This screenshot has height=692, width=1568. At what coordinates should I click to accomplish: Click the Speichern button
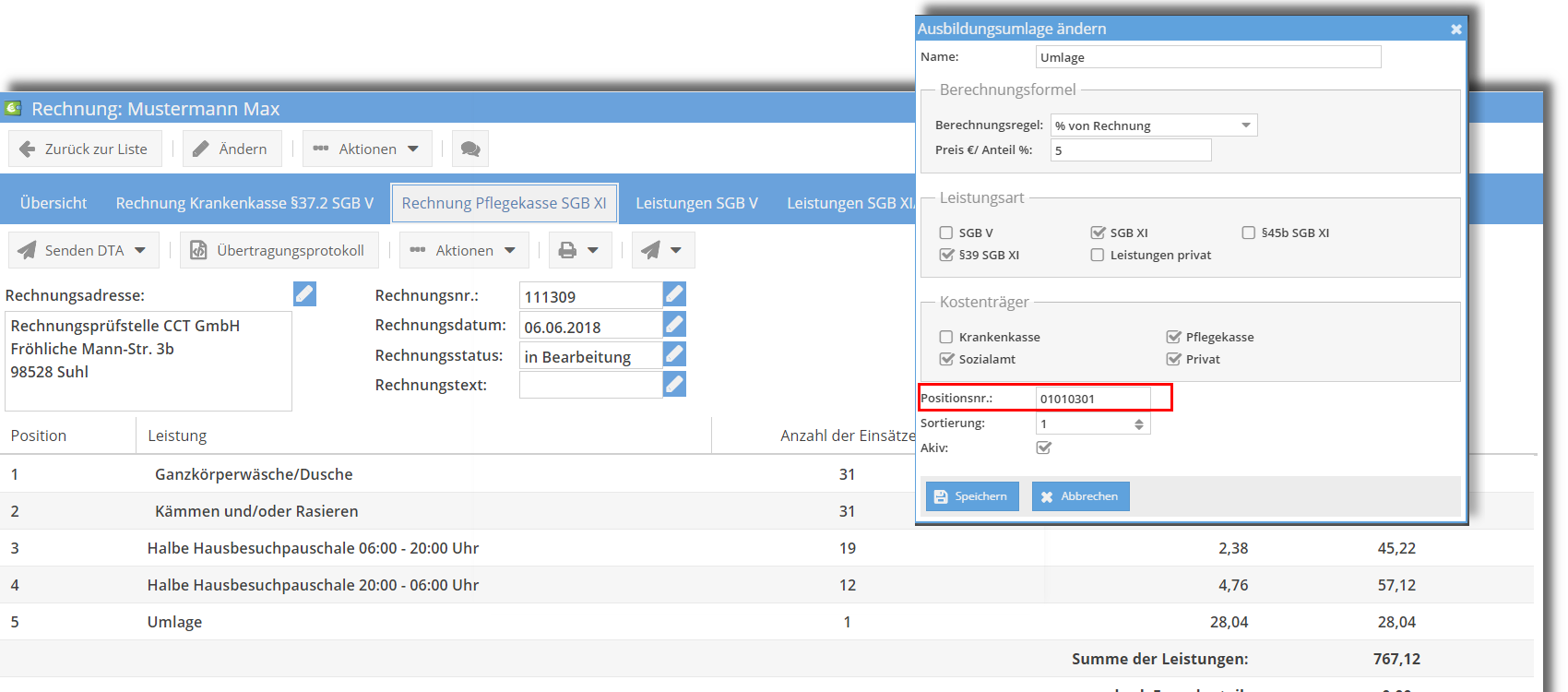972,496
